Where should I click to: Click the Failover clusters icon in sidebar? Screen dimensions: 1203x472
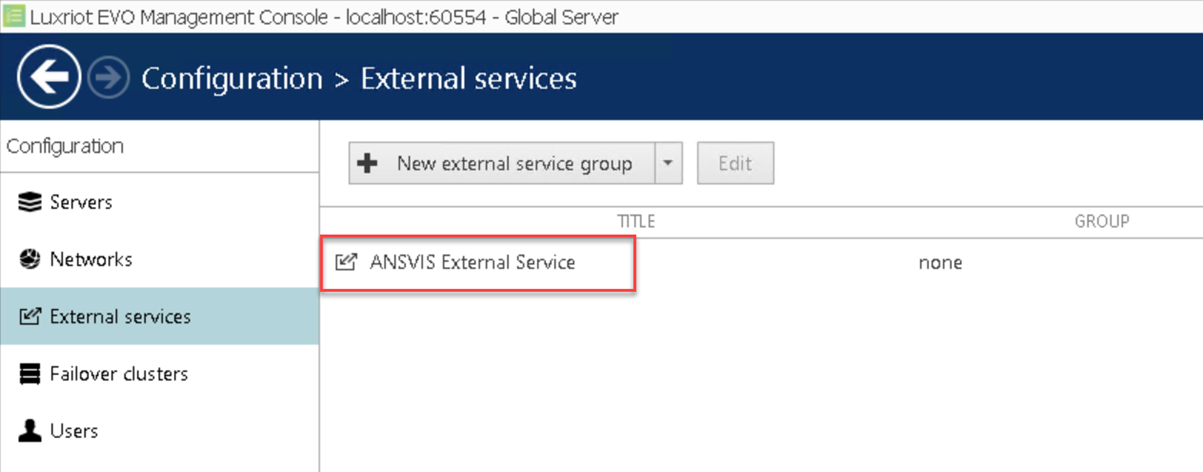(x=31, y=374)
